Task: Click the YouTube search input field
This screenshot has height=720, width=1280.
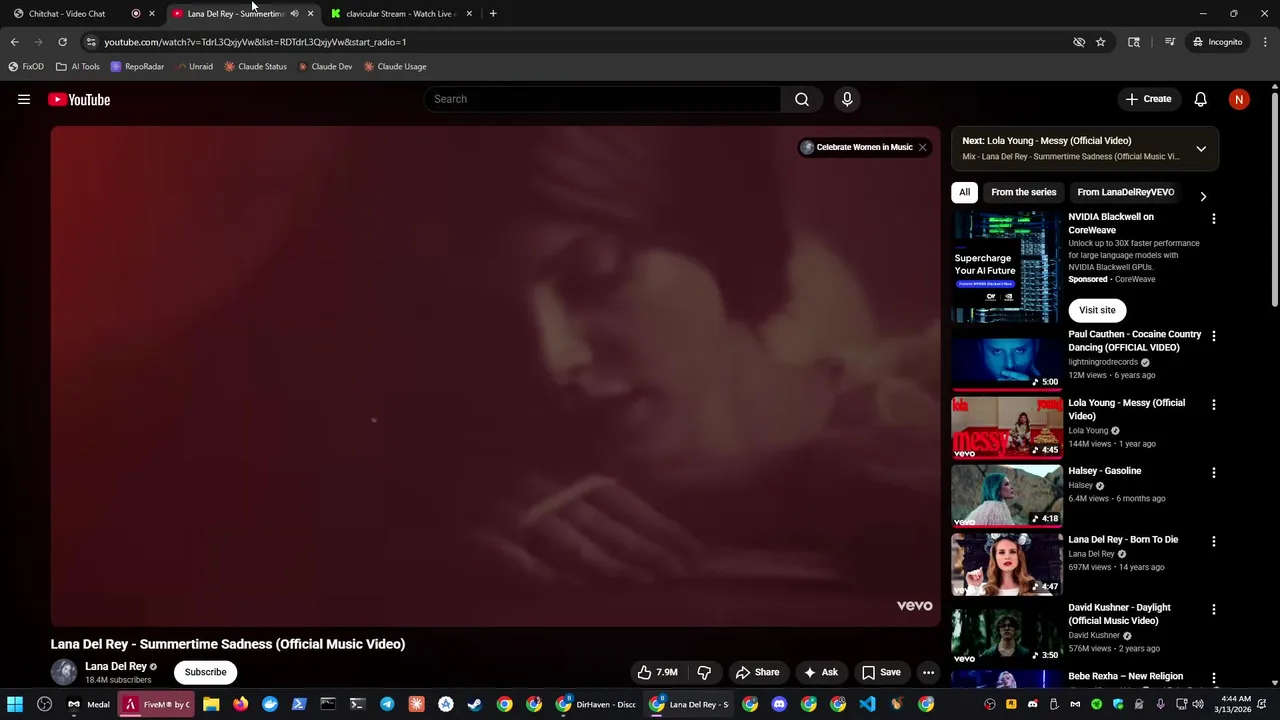Action: coord(602,99)
